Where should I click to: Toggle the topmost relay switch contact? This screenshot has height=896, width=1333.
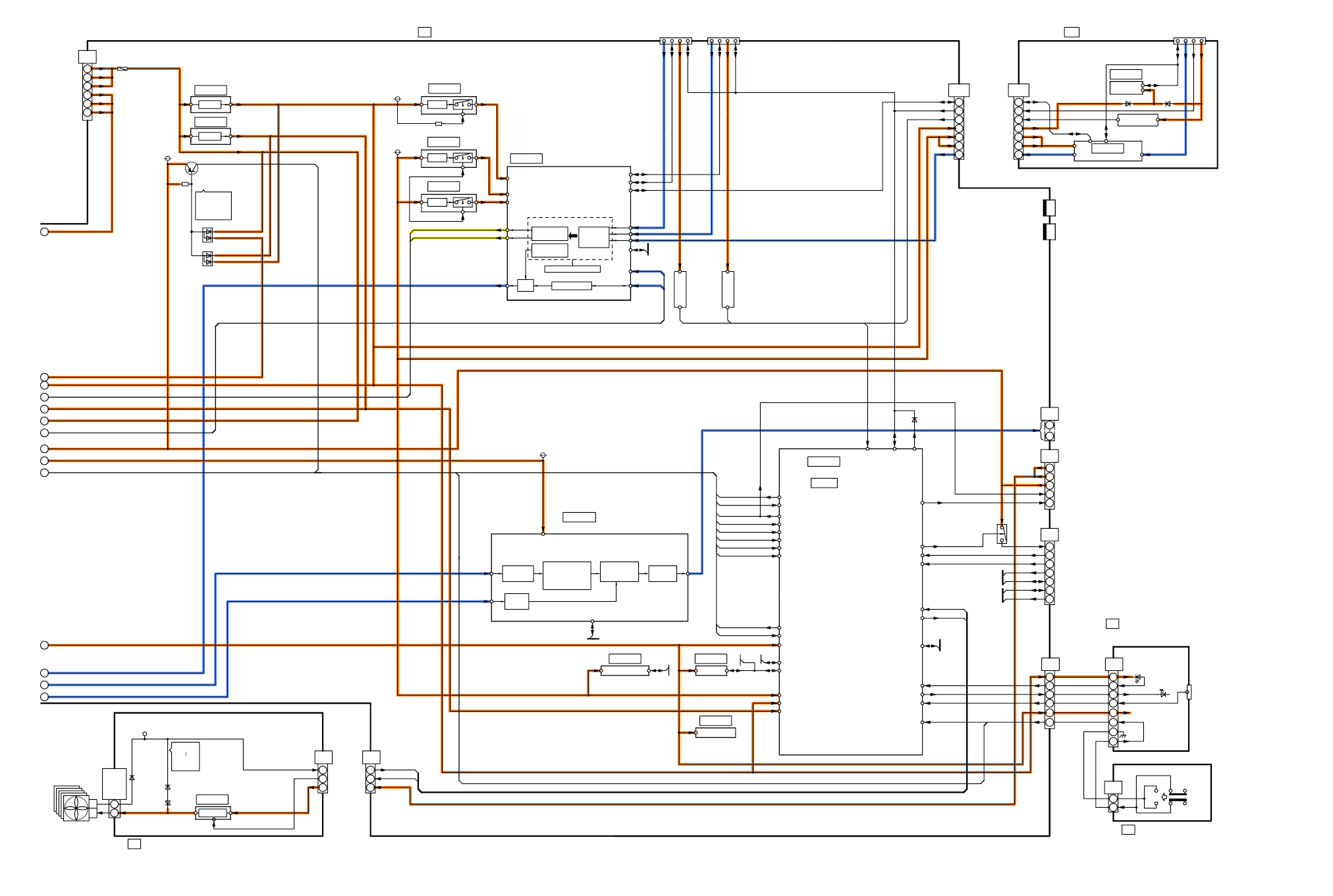tap(463, 104)
